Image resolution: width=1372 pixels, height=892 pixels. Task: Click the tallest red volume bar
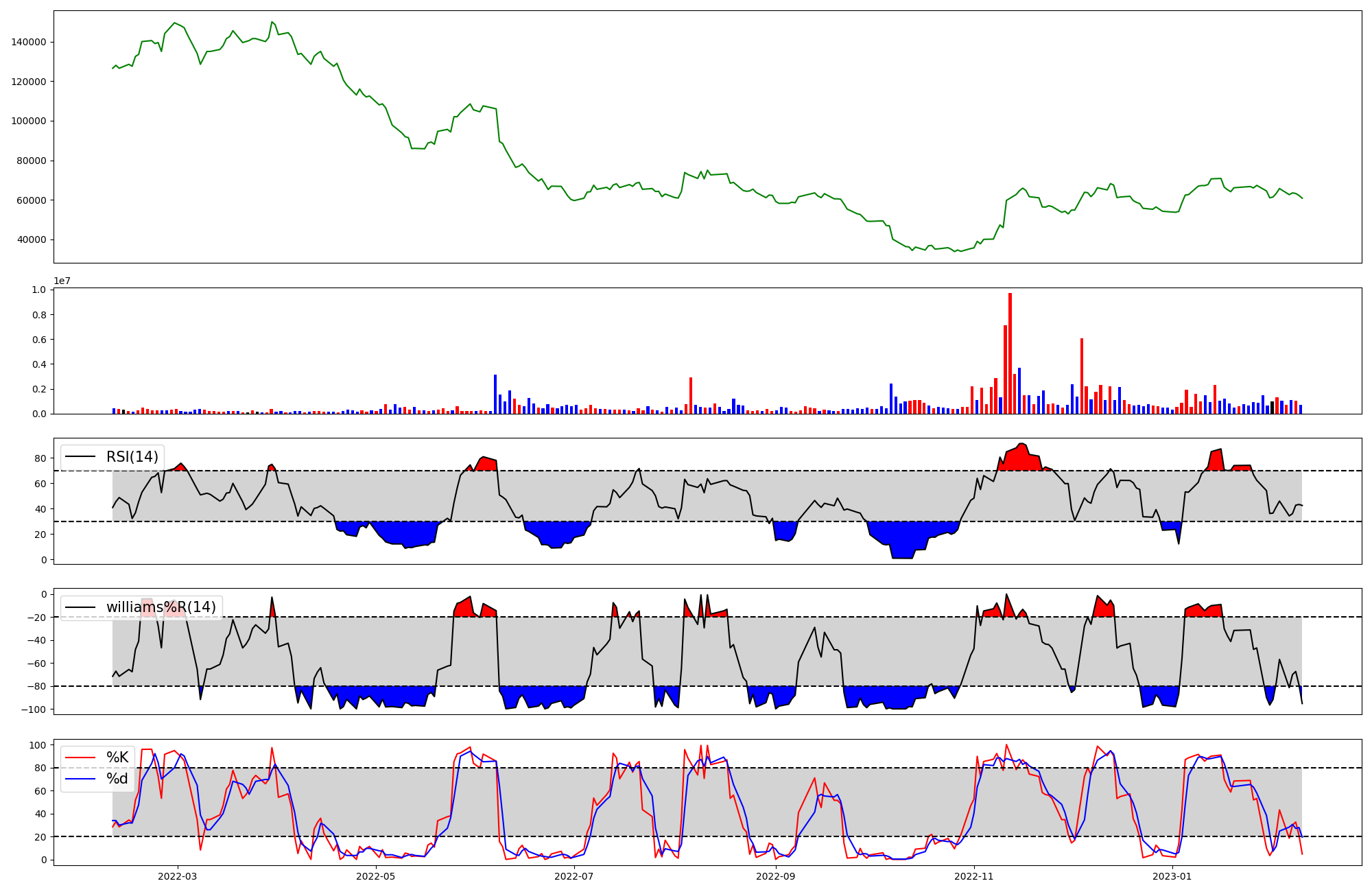(x=1010, y=353)
